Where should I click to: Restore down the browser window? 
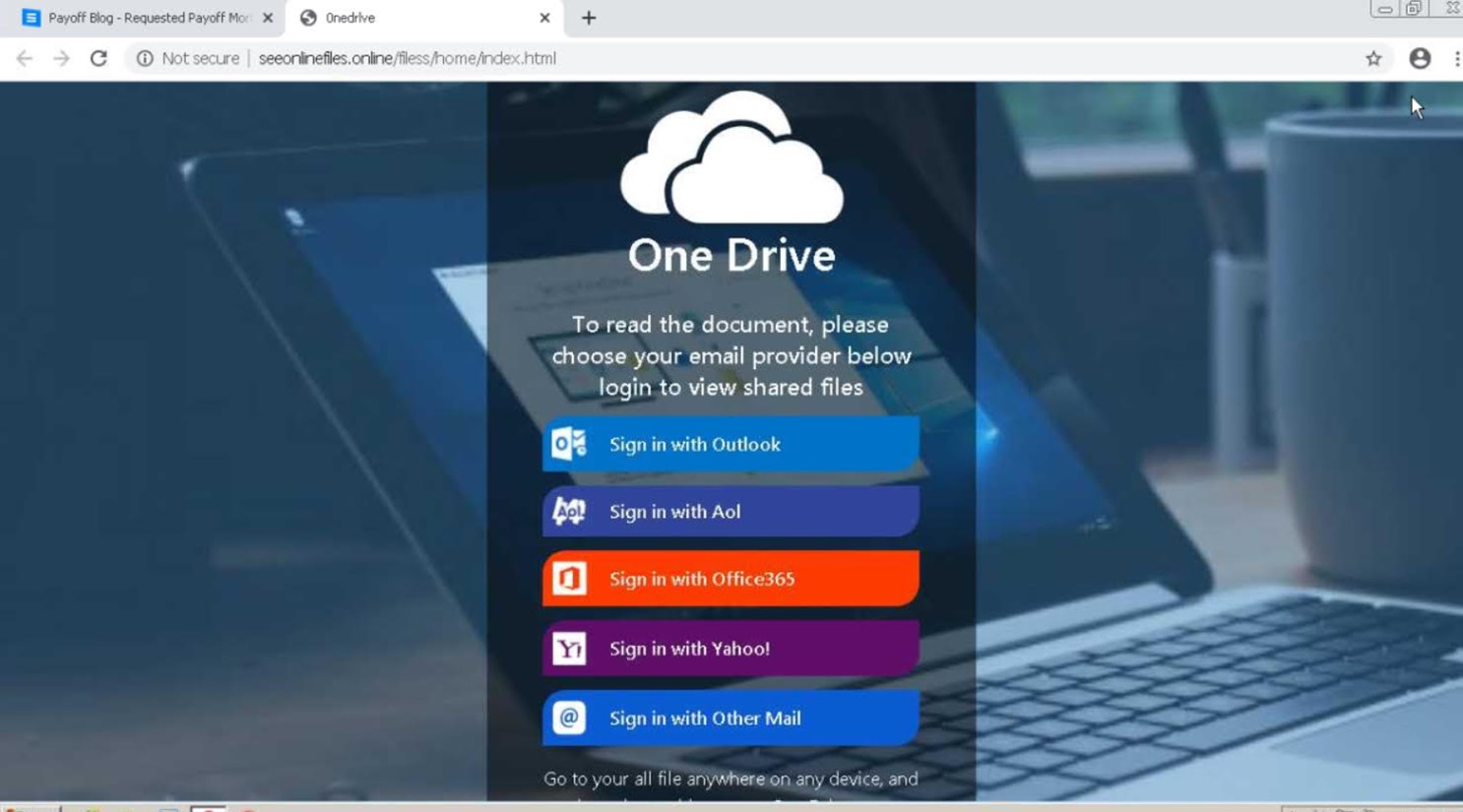pyautogui.click(x=1414, y=9)
